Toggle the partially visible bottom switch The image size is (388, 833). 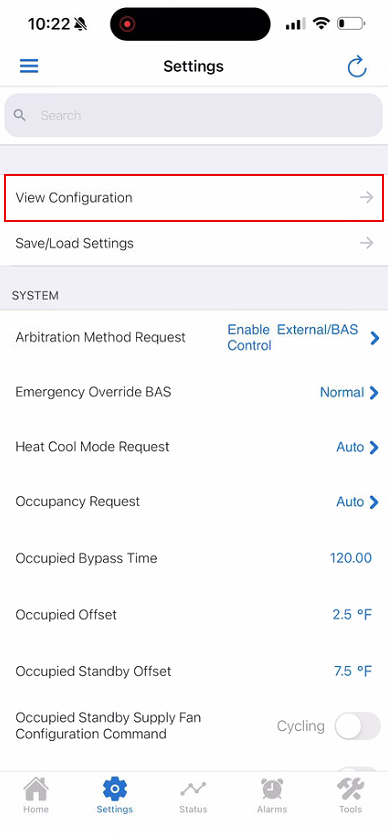357,769
